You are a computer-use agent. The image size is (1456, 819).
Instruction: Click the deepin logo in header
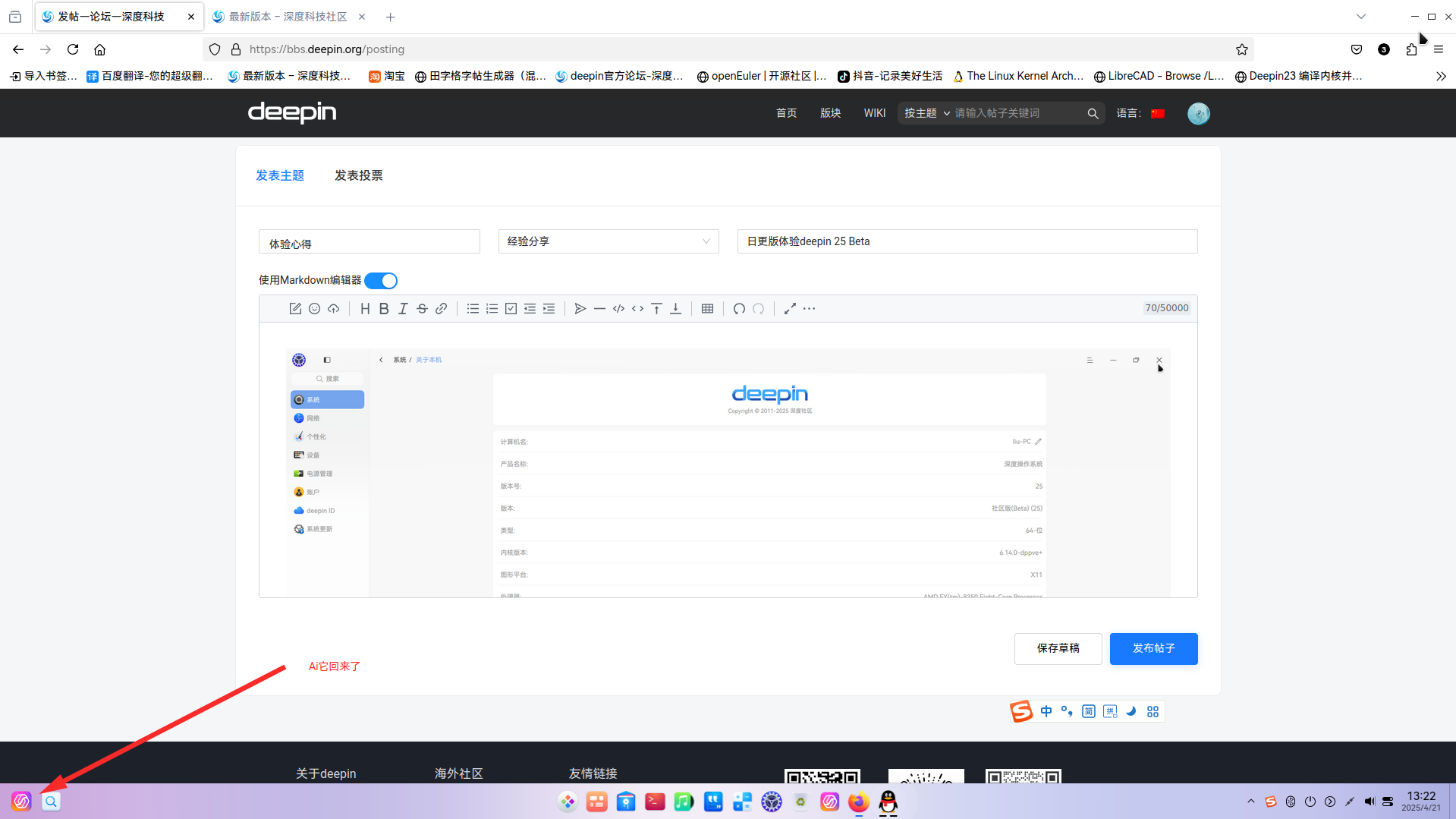click(292, 112)
